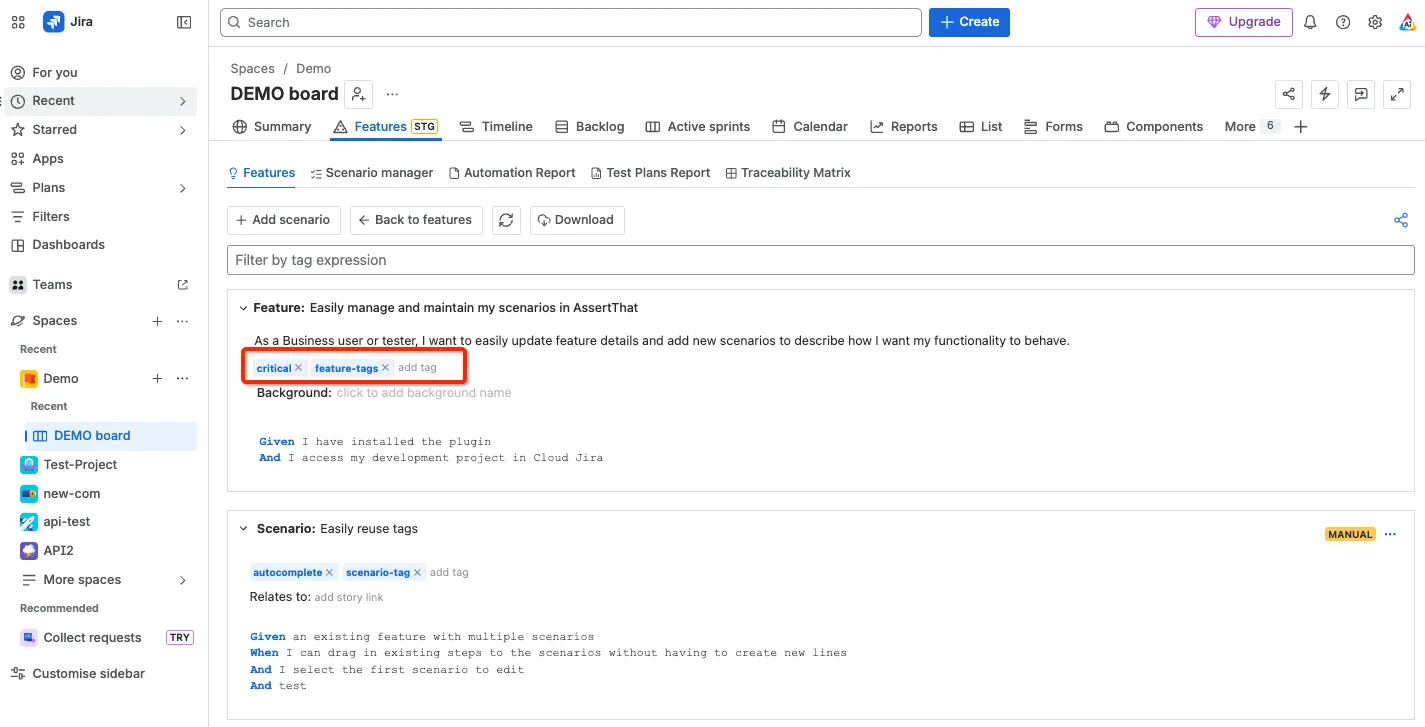Click the Create button
This screenshot has height=727, width=1425.
969,22
